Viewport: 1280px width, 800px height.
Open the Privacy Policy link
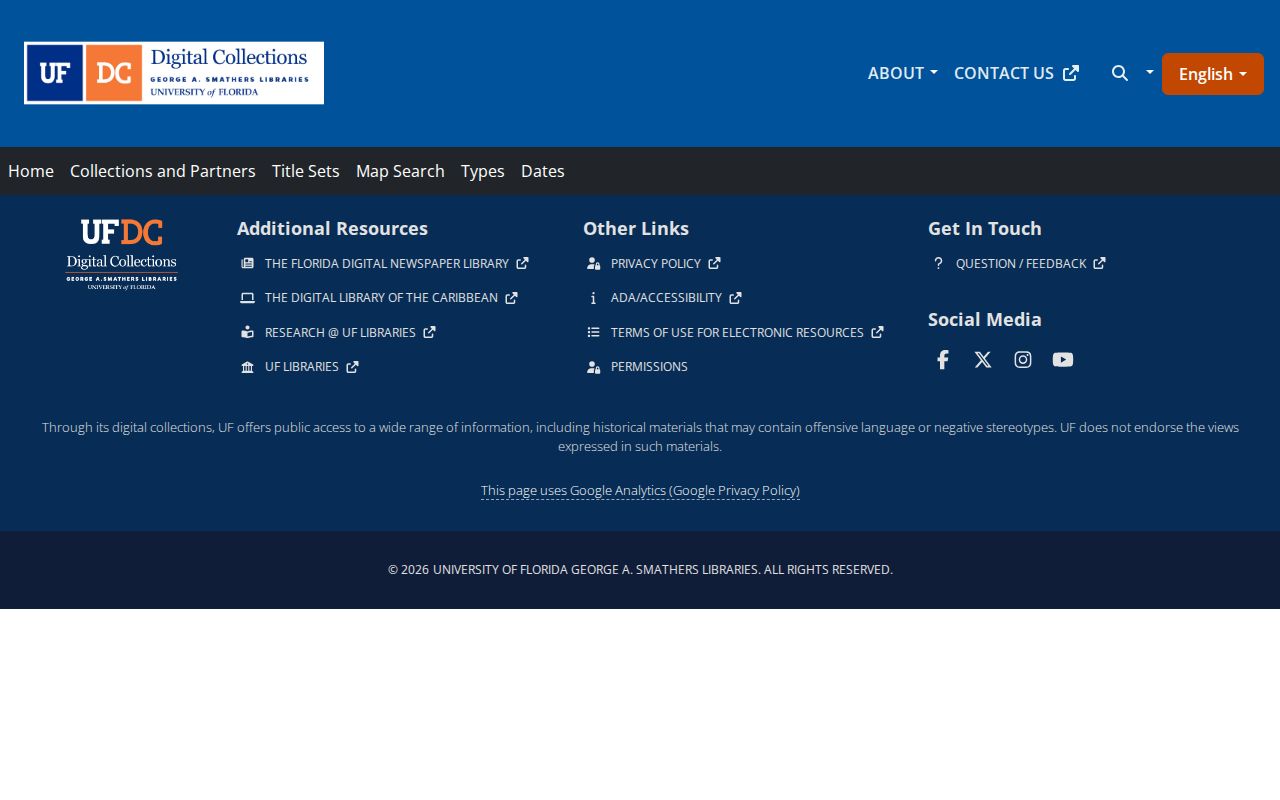[665, 264]
